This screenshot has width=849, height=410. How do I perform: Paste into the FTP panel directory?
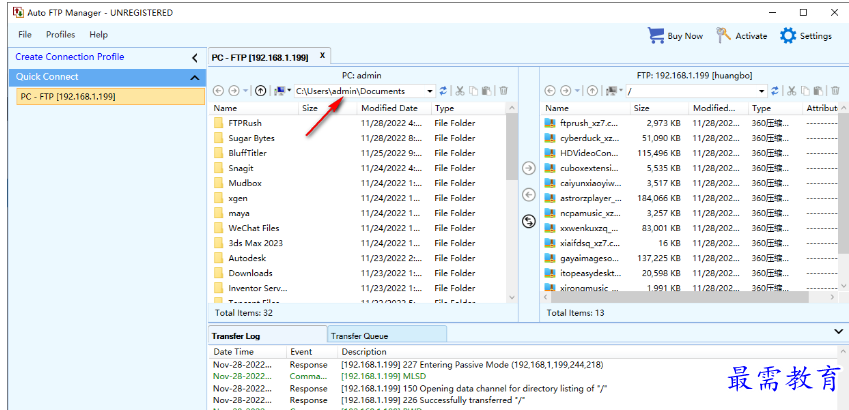pyautogui.click(x=819, y=91)
